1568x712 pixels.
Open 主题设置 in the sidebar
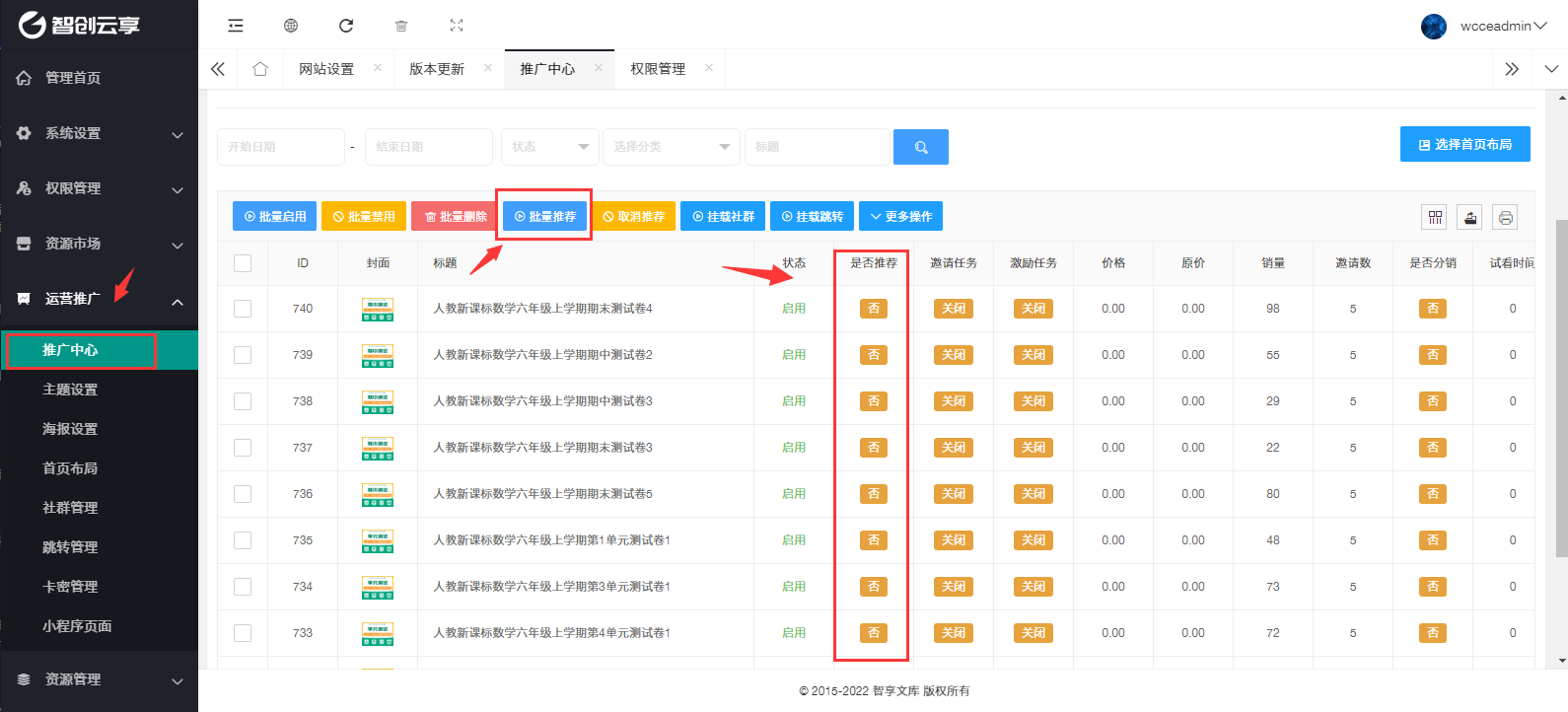[70, 390]
